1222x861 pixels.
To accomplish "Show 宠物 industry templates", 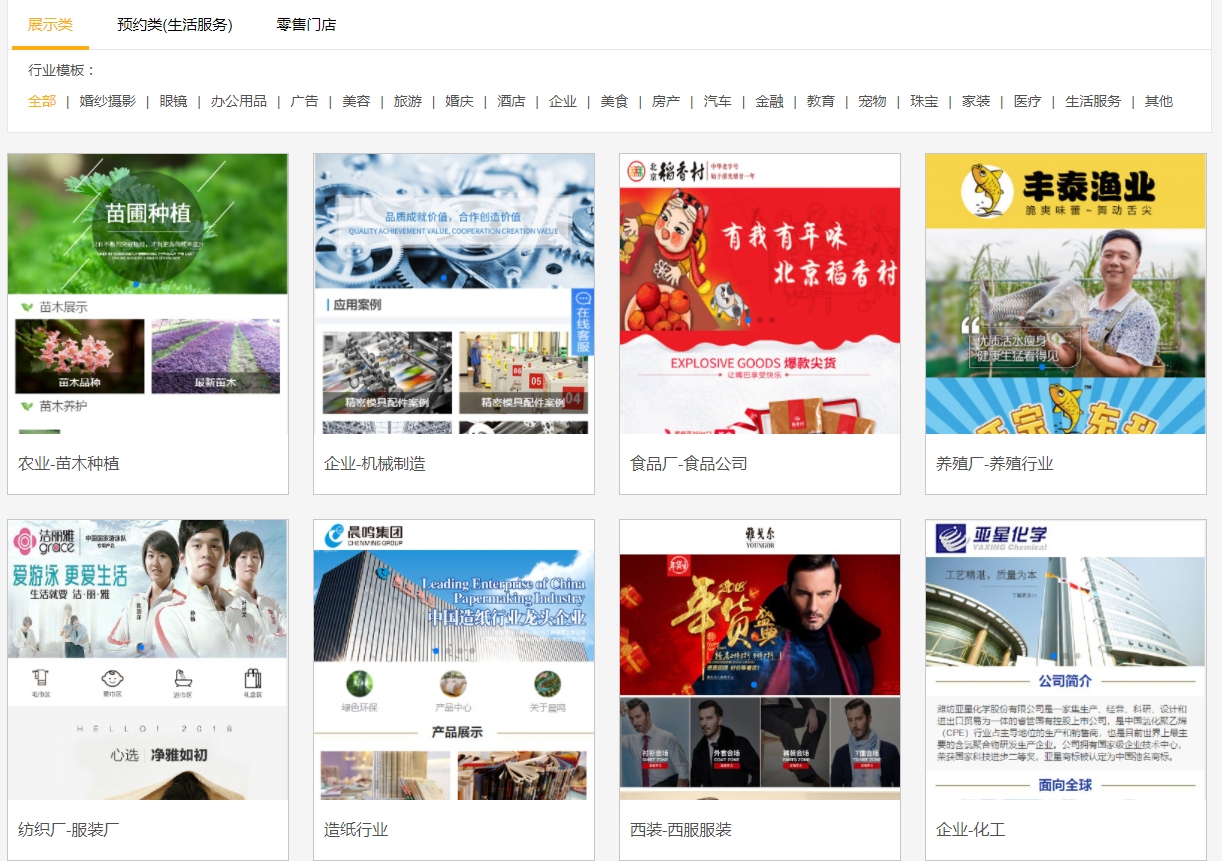I will pyautogui.click(x=872, y=101).
